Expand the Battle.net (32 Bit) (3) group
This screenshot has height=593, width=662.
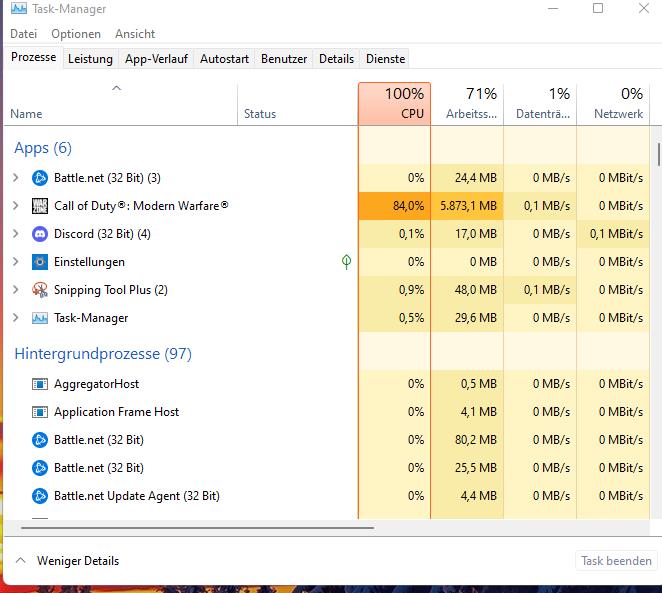coord(16,178)
